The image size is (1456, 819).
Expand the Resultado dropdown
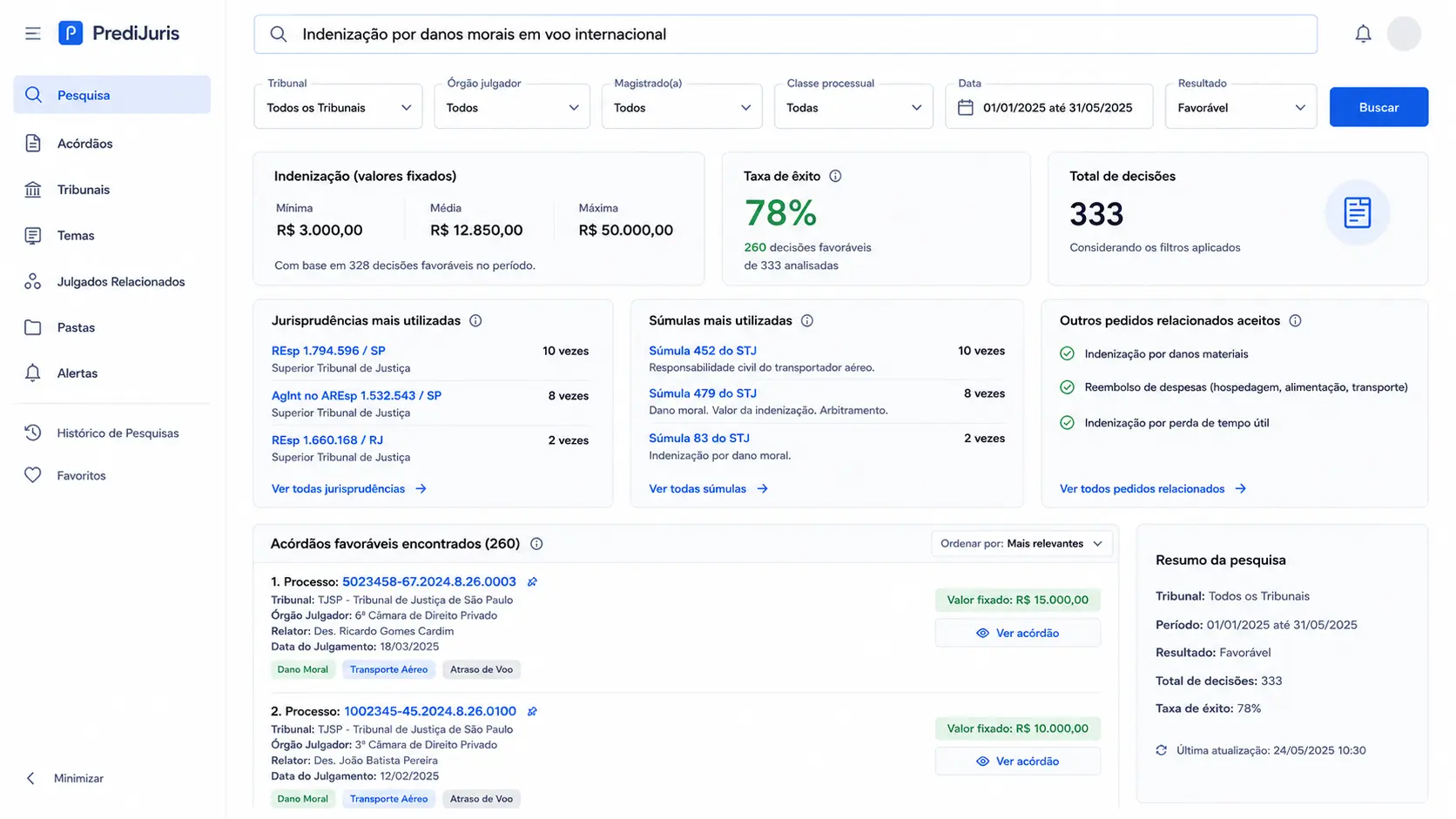1241,107
